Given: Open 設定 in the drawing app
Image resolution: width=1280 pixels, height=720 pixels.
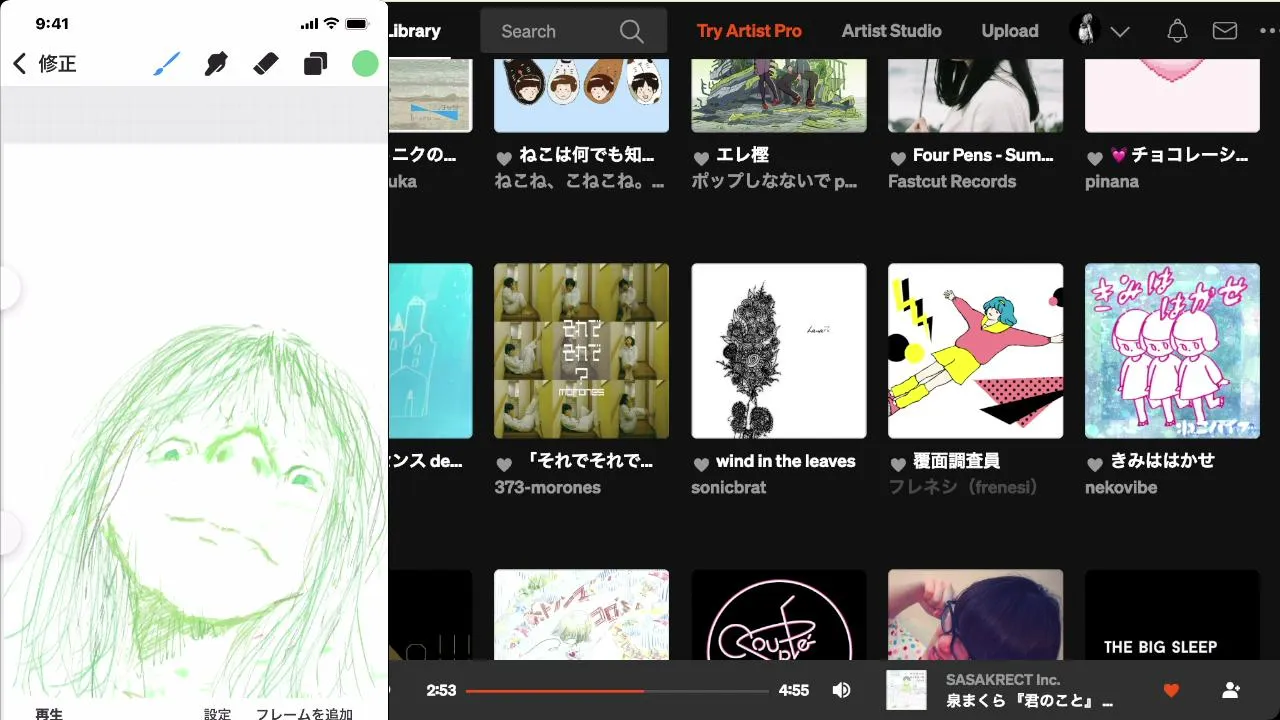Looking at the screenshot, I should coord(217,713).
